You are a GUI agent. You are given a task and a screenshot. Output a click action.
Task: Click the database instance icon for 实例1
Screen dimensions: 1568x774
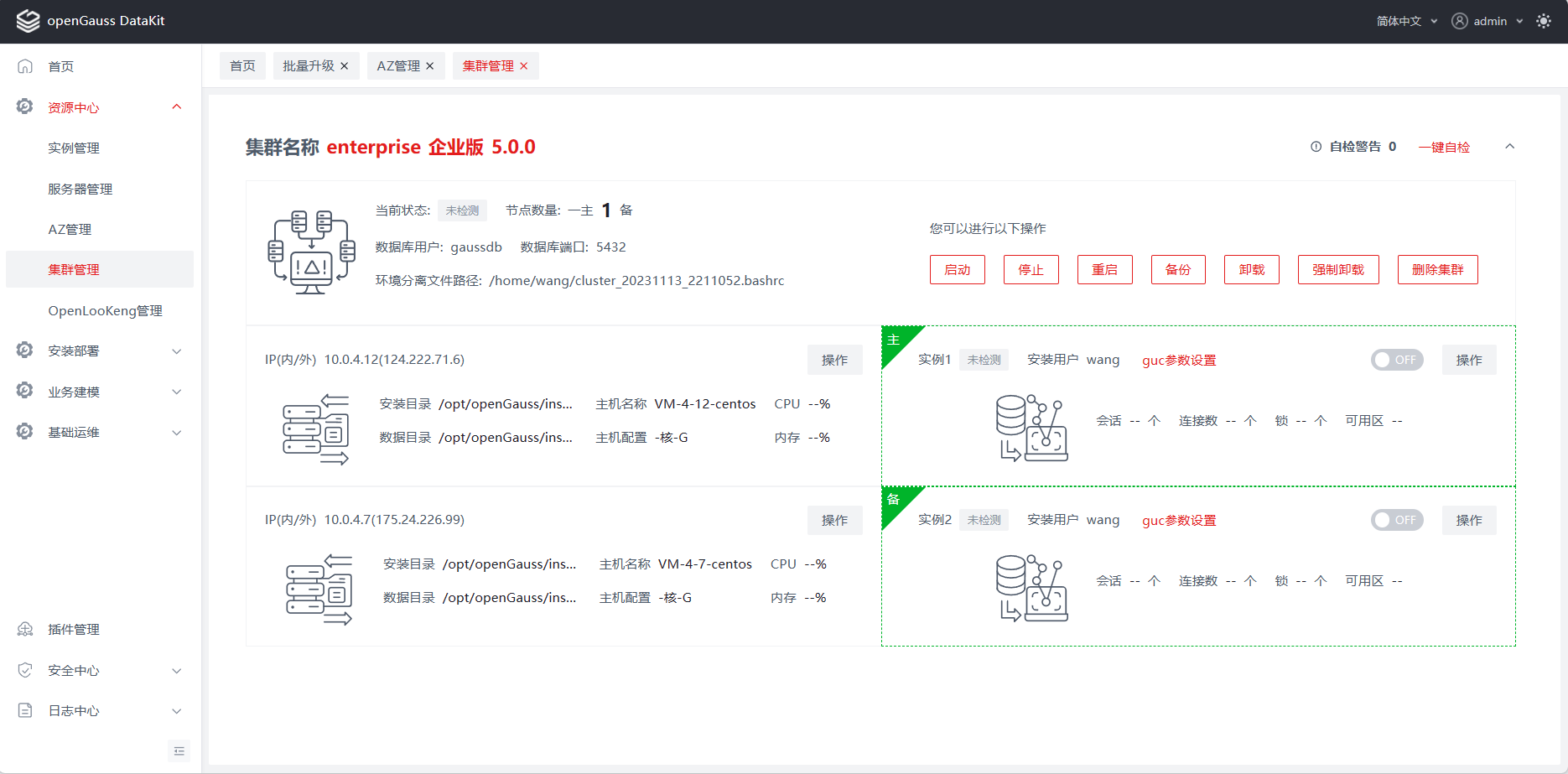tap(1031, 428)
